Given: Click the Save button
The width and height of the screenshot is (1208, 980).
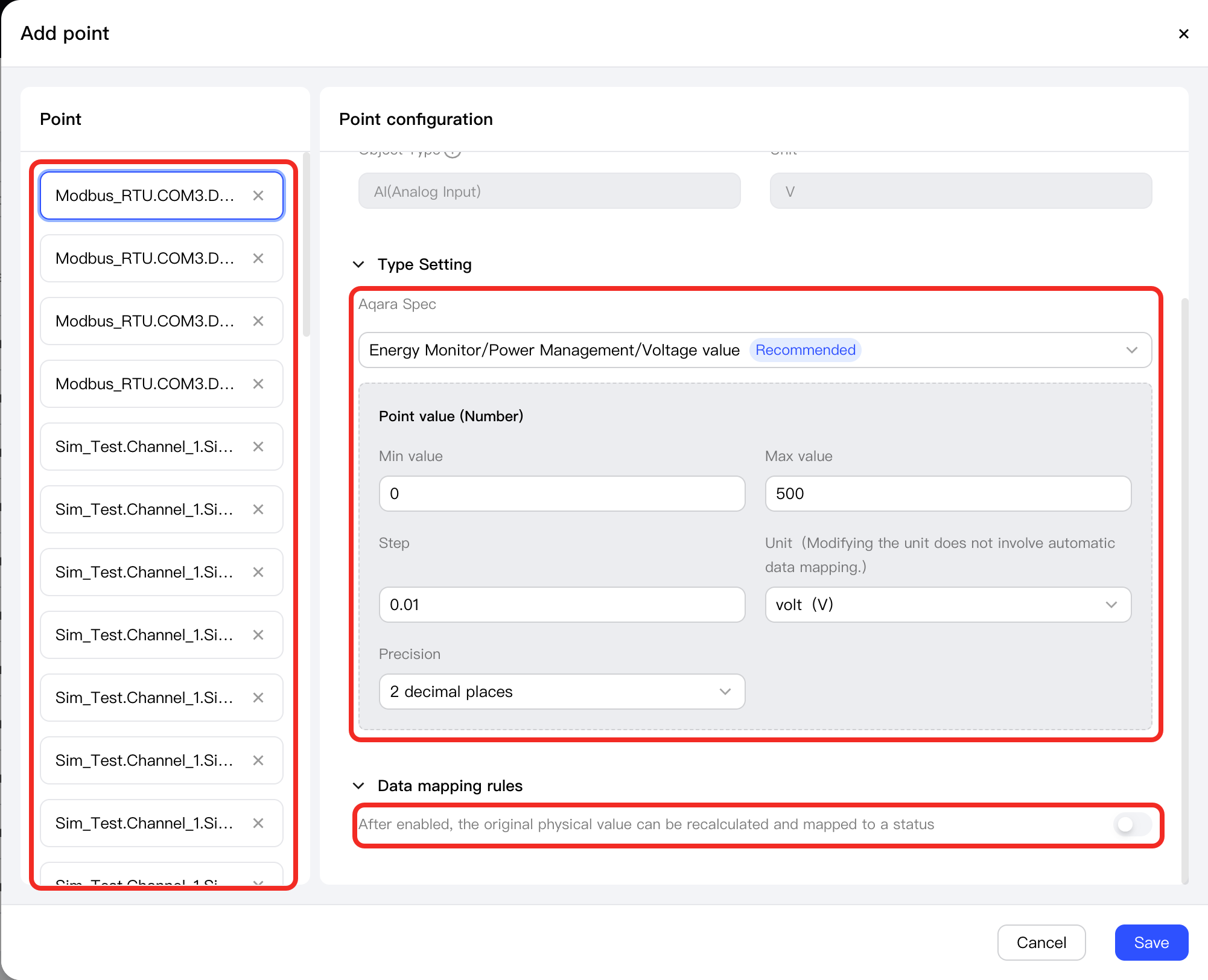Looking at the screenshot, I should point(1151,943).
